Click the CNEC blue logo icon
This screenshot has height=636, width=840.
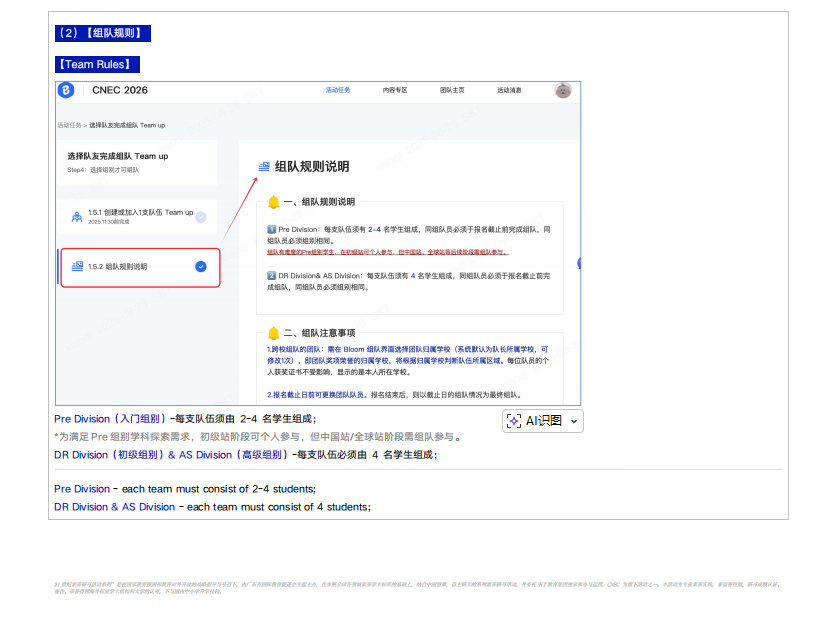(67, 91)
